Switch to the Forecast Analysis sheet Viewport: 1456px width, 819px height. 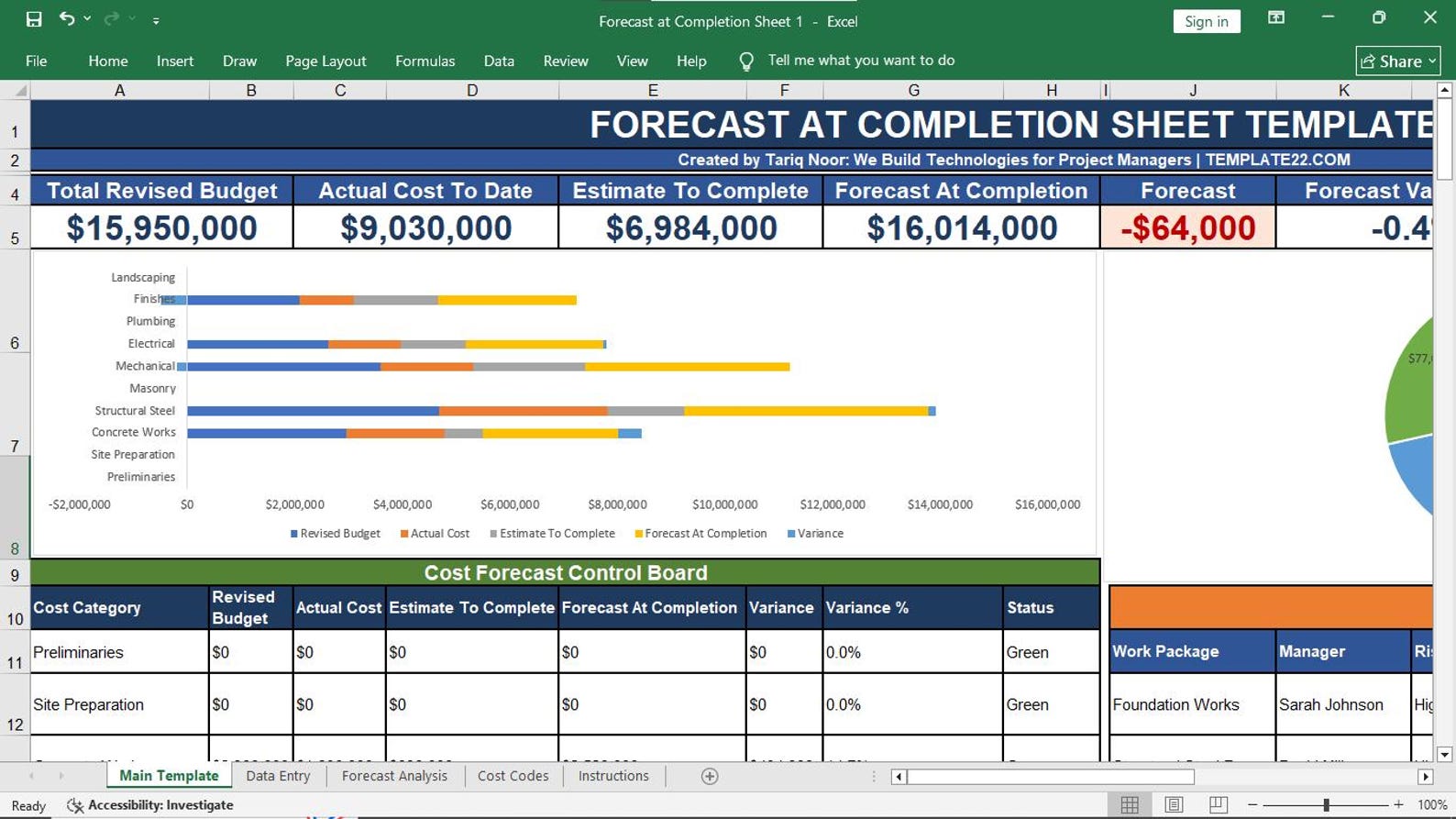click(394, 776)
